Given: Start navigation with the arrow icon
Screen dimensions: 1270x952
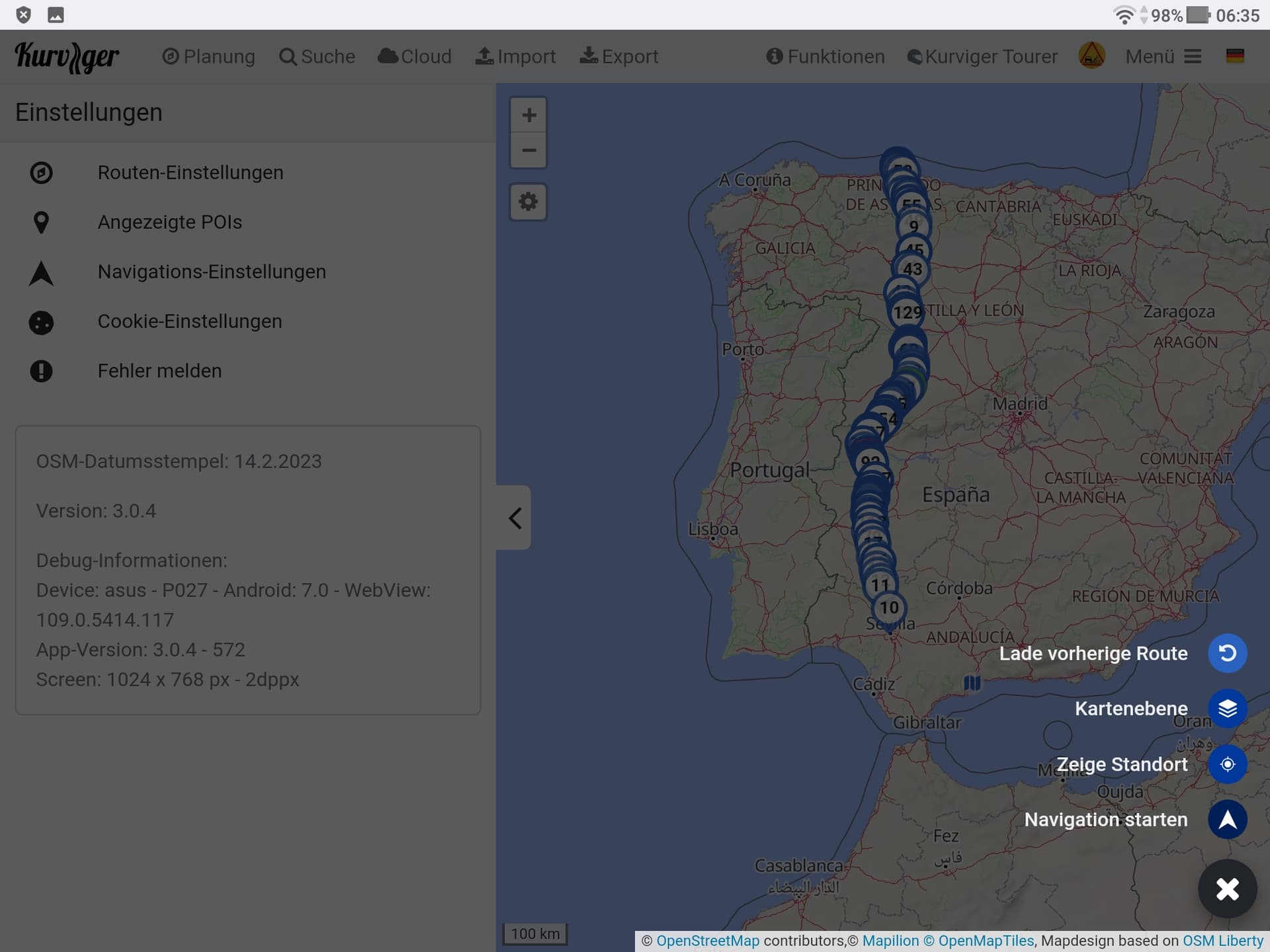Looking at the screenshot, I should (1227, 820).
